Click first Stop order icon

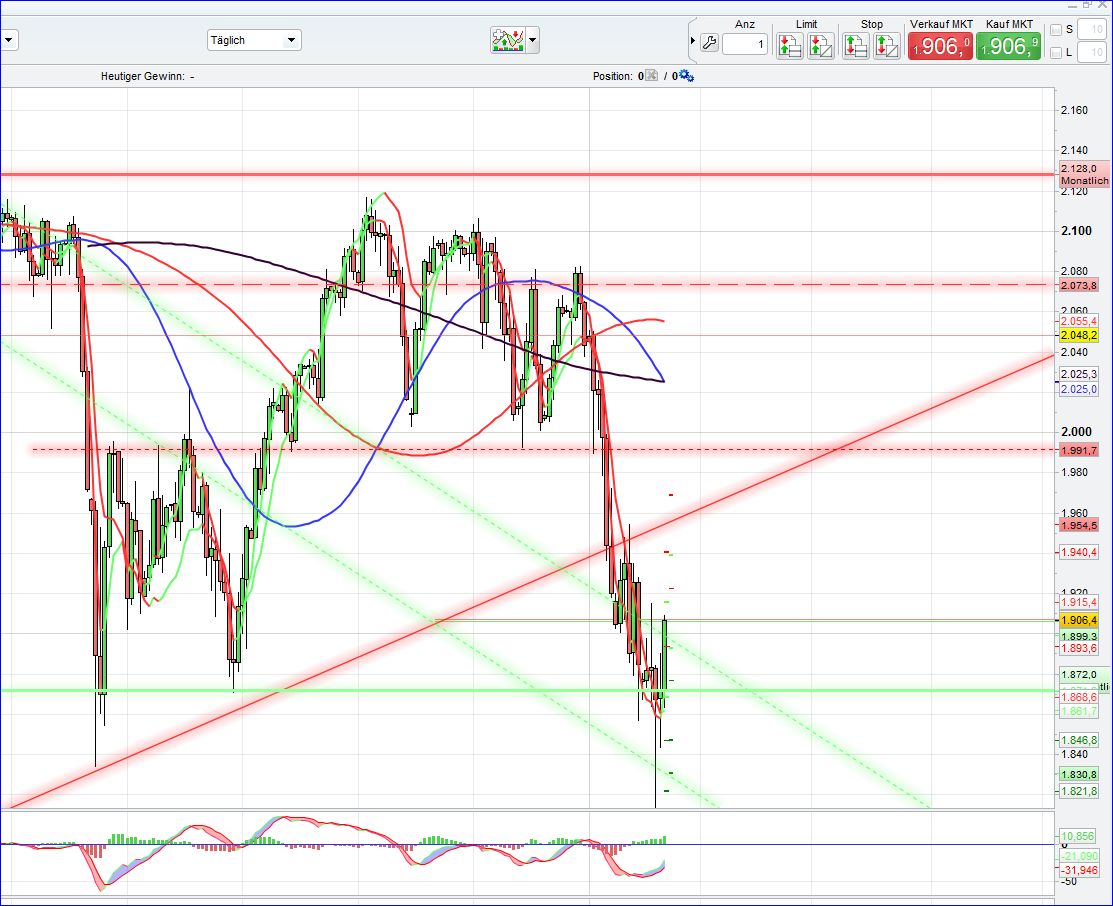point(856,46)
